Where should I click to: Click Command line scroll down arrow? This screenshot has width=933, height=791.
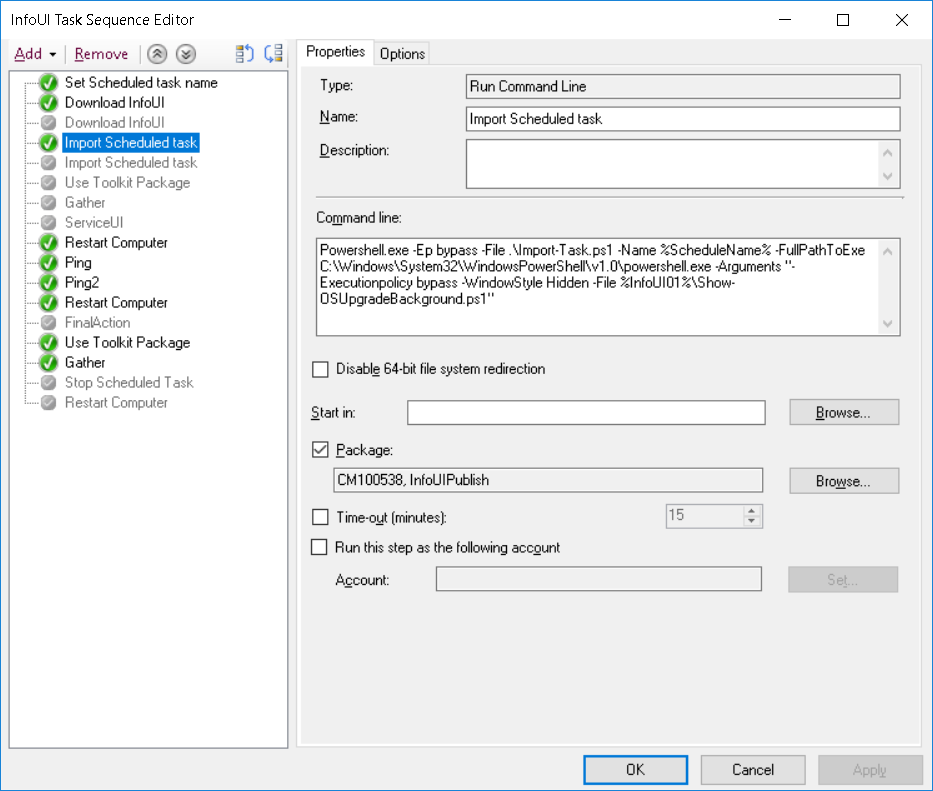pyautogui.click(x=888, y=324)
